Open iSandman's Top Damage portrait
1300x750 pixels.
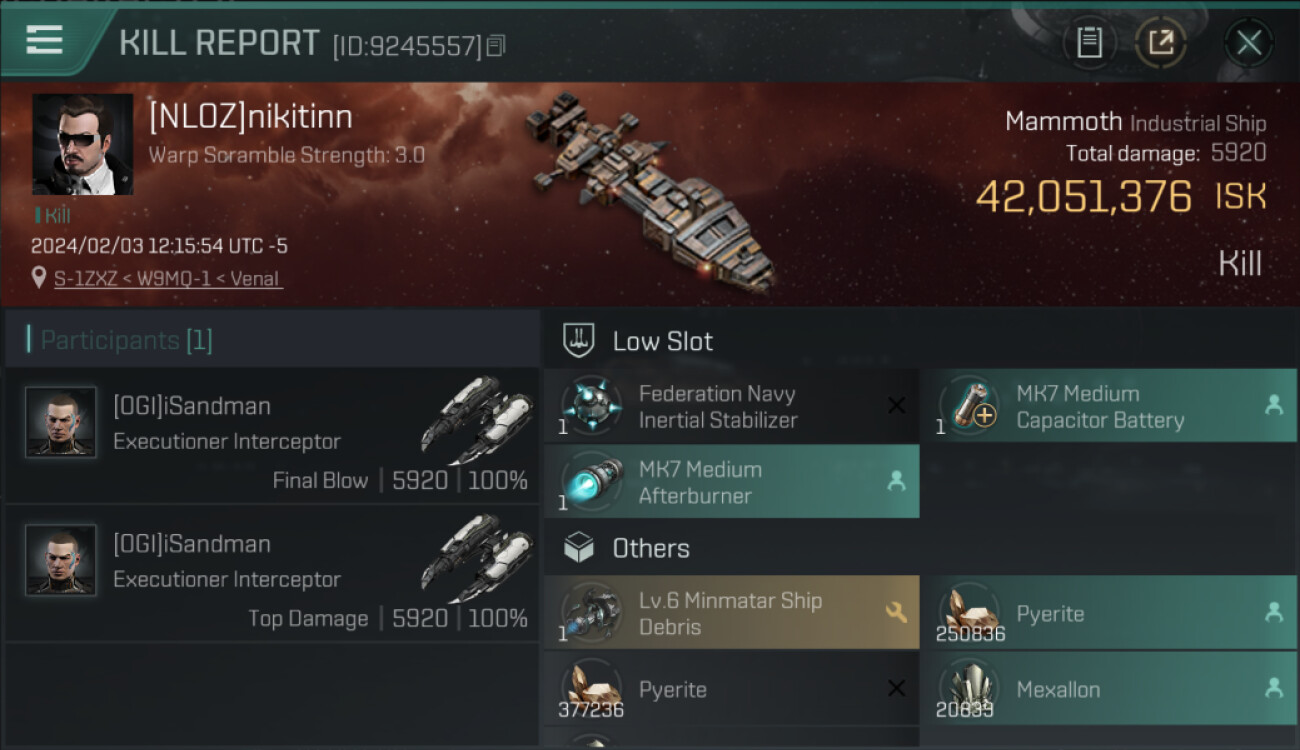click(61, 560)
